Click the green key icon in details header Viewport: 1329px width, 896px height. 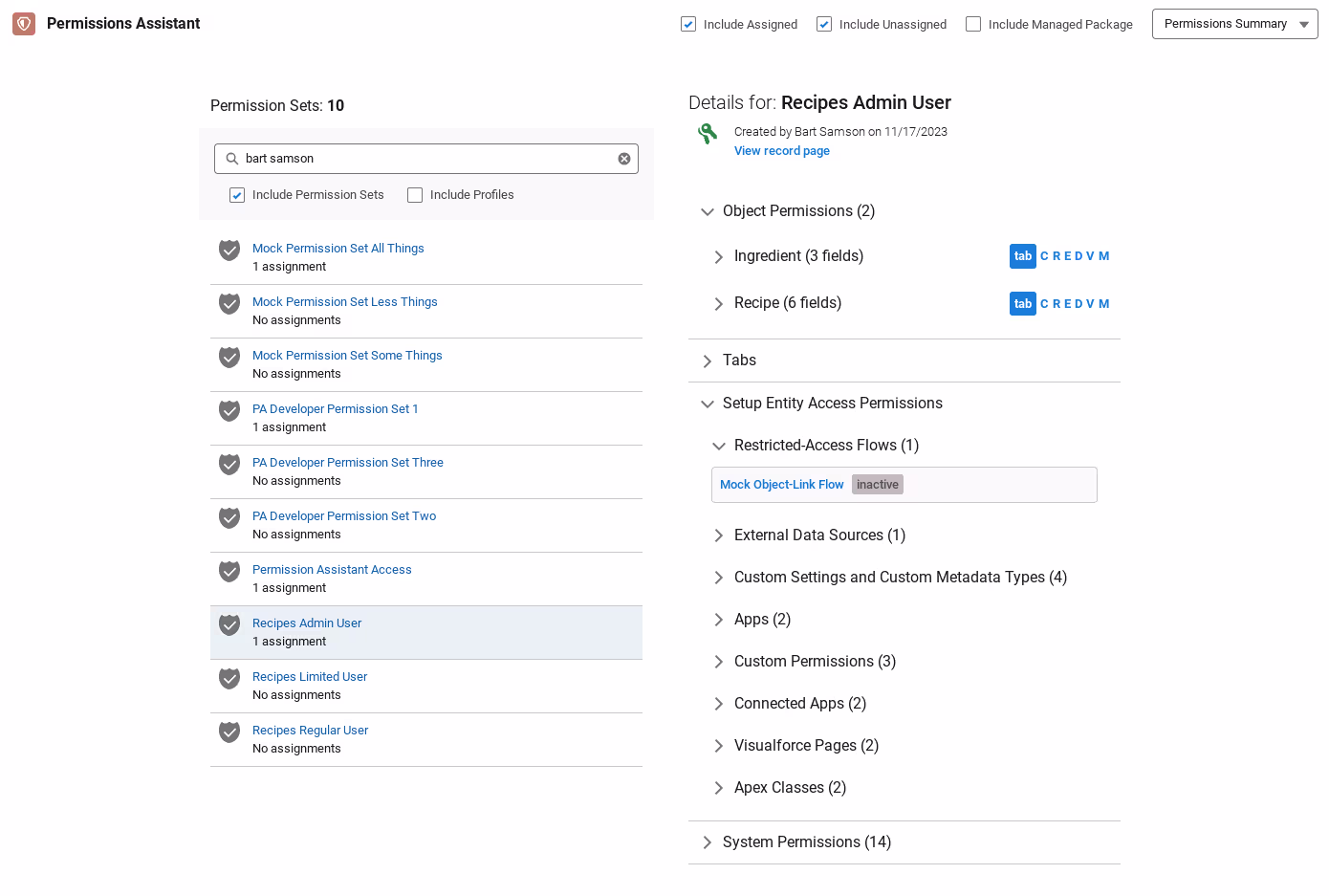click(708, 134)
